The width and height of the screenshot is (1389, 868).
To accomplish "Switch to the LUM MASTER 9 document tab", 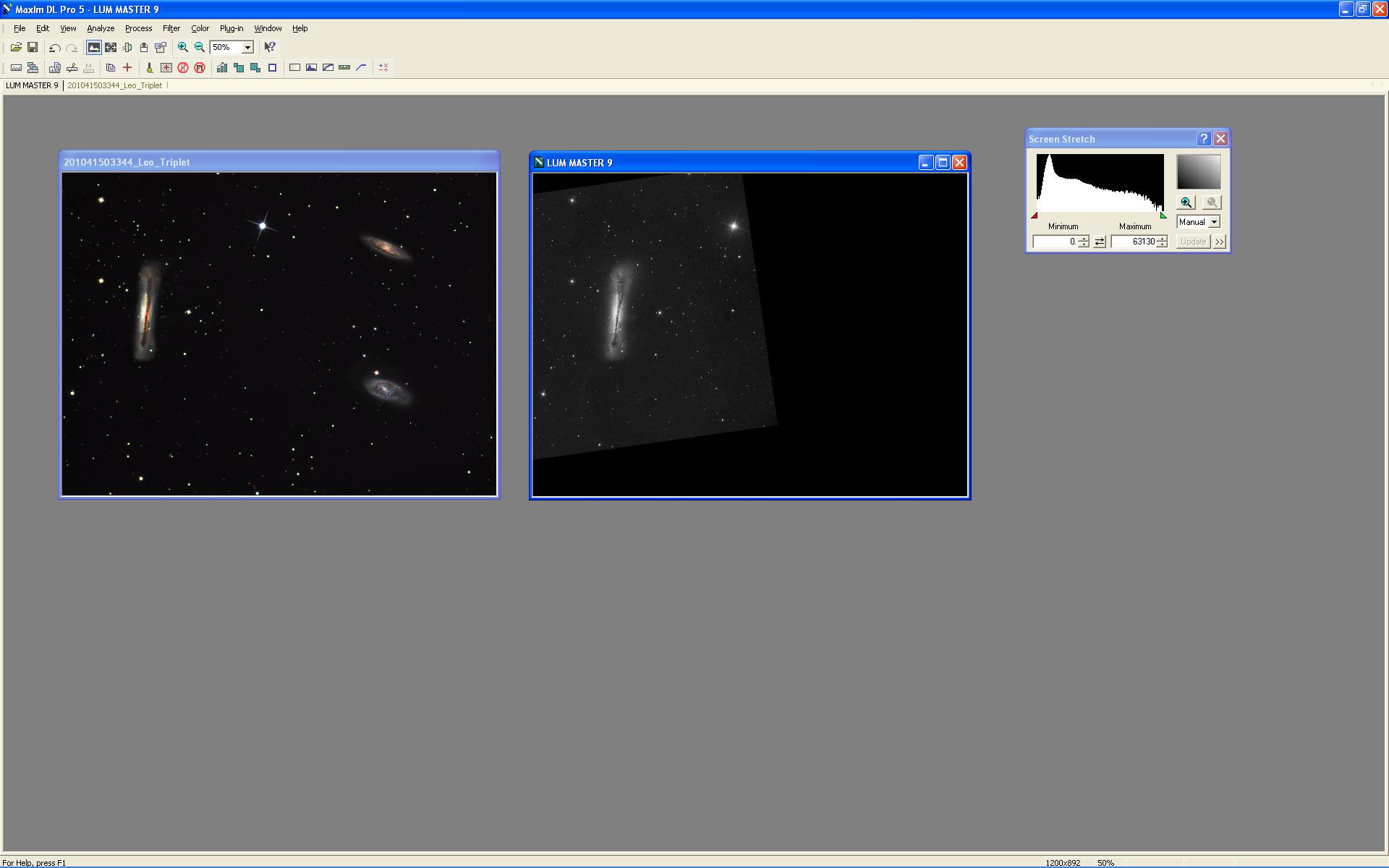I will point(32,85).
